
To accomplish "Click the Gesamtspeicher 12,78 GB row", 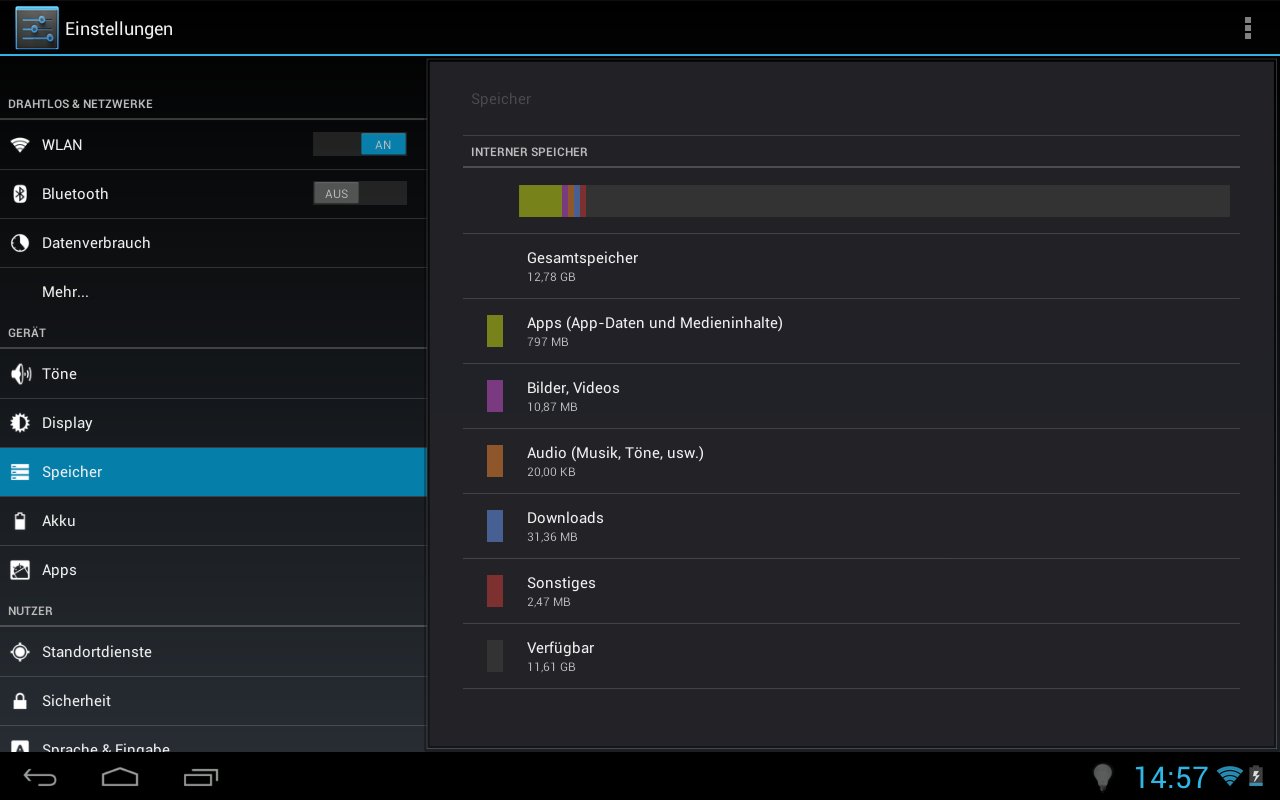I will coord(851,266).
